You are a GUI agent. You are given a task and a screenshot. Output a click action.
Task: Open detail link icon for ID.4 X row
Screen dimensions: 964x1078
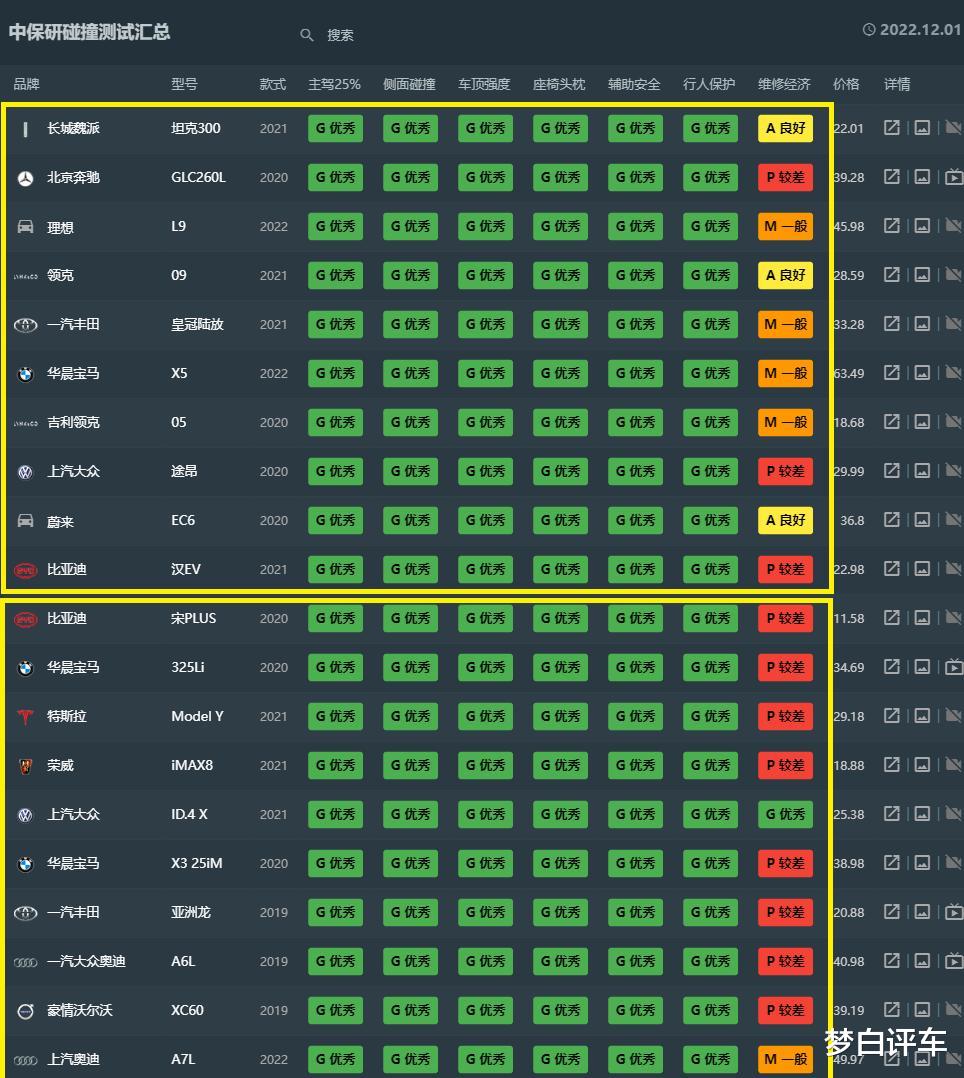click(x=892, y=814)
